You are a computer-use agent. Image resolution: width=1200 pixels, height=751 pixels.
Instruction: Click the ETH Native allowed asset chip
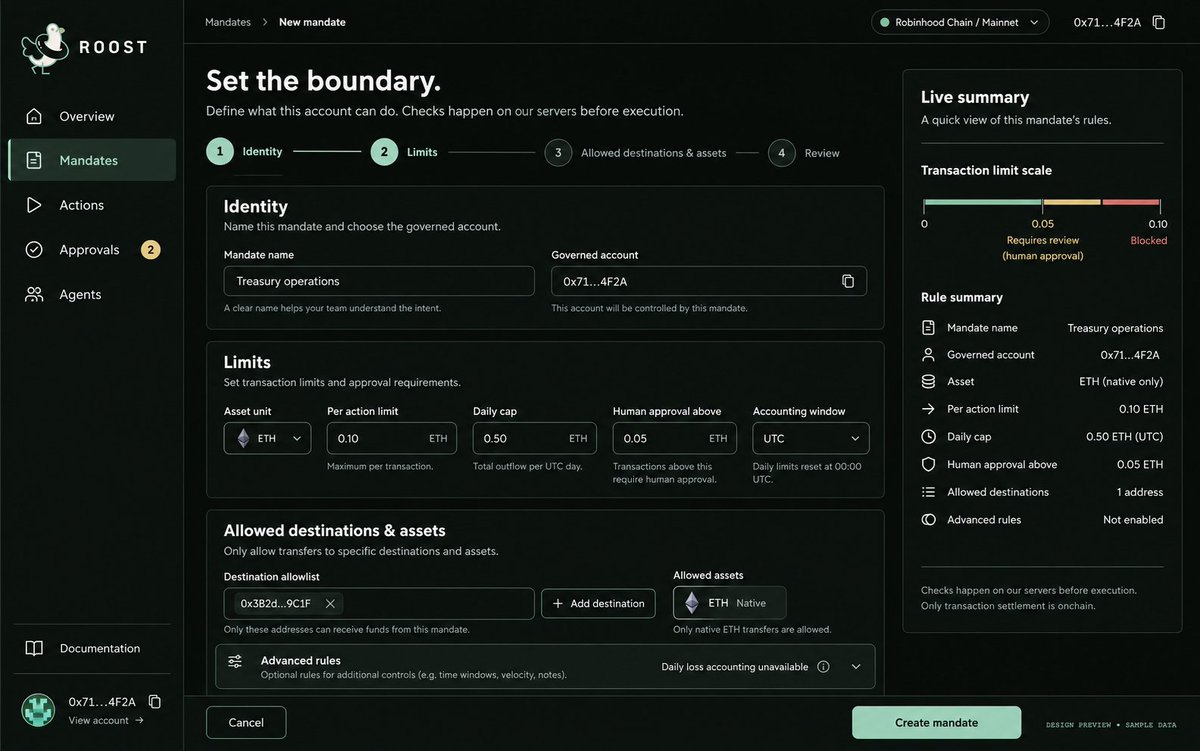pyautogui.click(x=729, y=603)
